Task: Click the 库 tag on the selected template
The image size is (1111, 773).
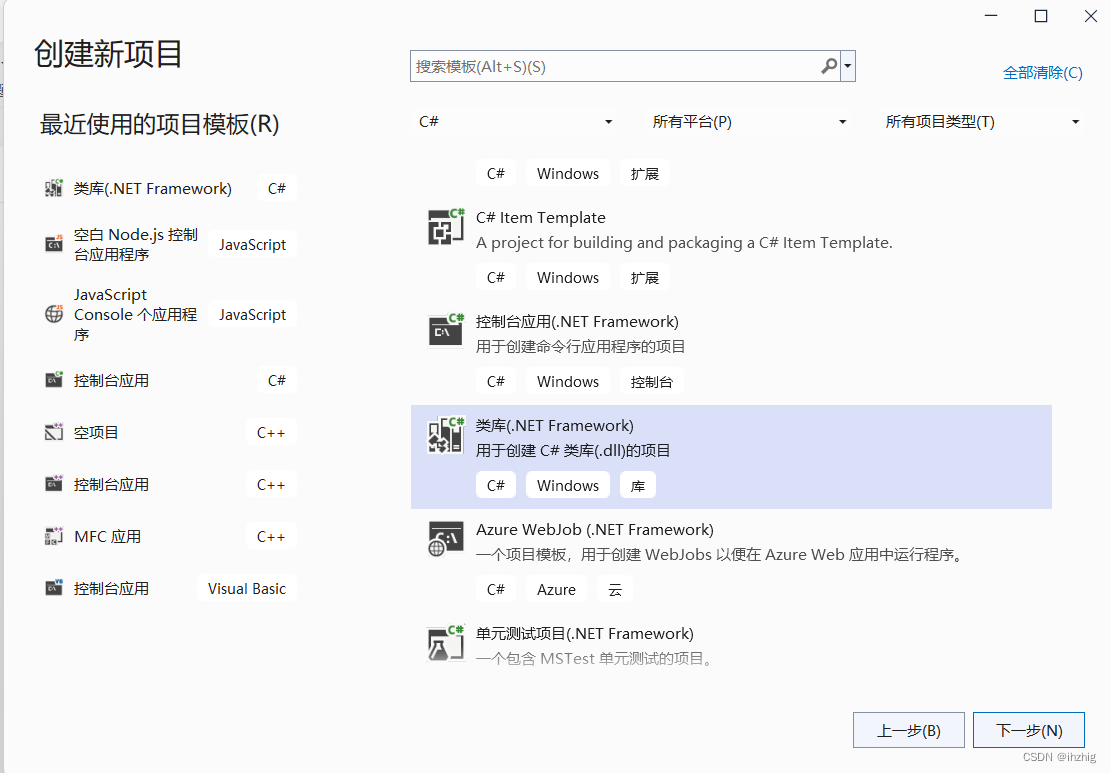Action: [x=638, y=485]
